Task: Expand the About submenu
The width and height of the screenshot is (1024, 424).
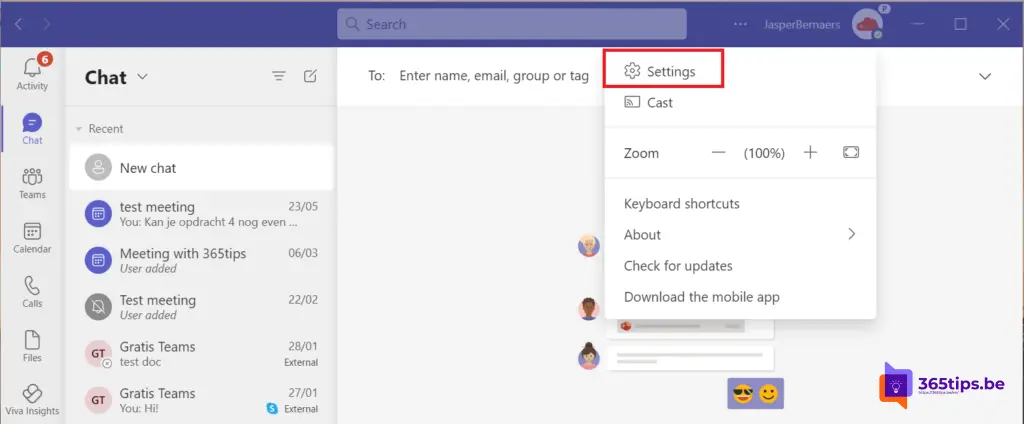Action: 740,235
